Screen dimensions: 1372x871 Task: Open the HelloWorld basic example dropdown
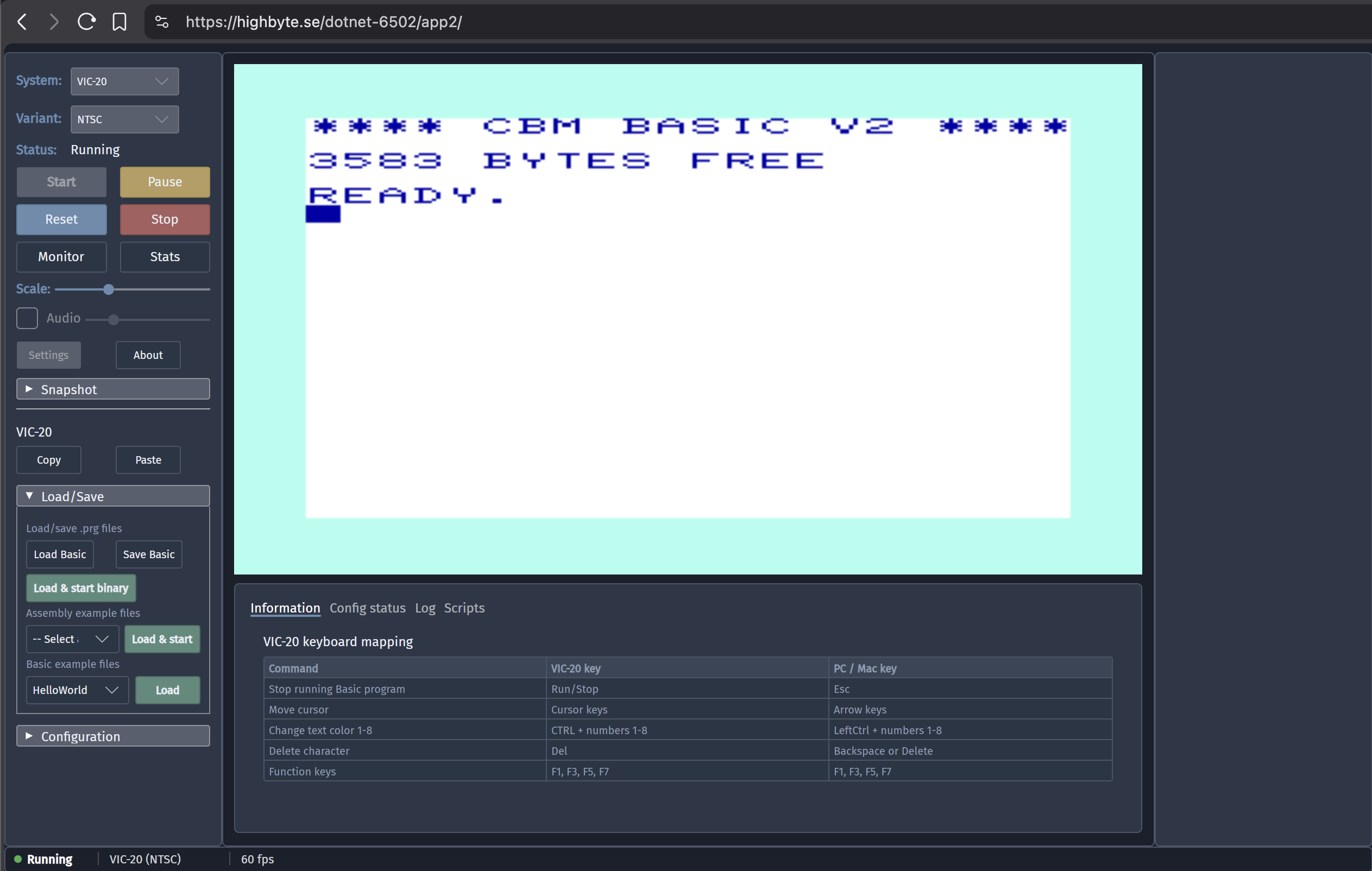78,690
